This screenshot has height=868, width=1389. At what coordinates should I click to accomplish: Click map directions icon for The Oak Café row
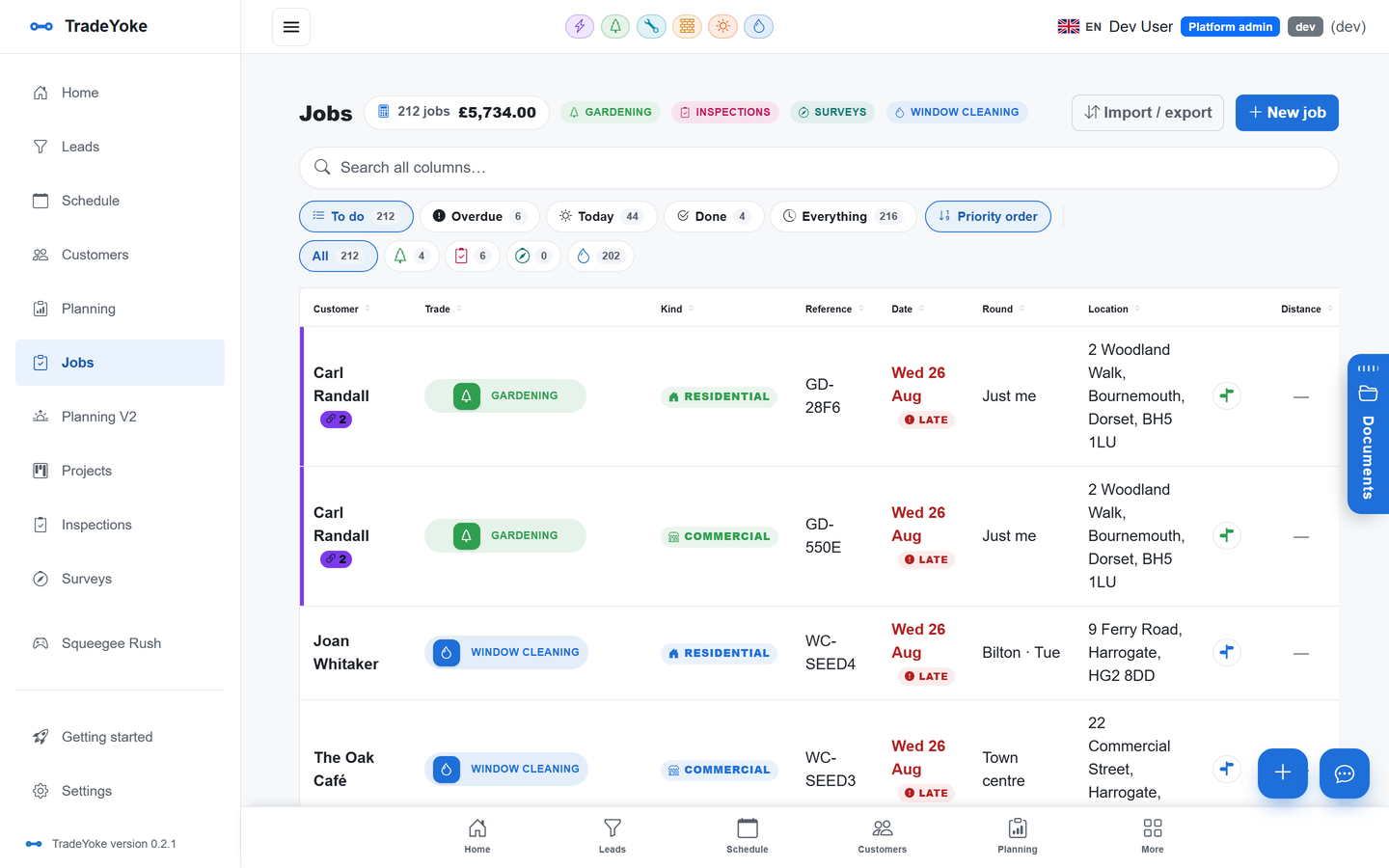pos(1227,769)
